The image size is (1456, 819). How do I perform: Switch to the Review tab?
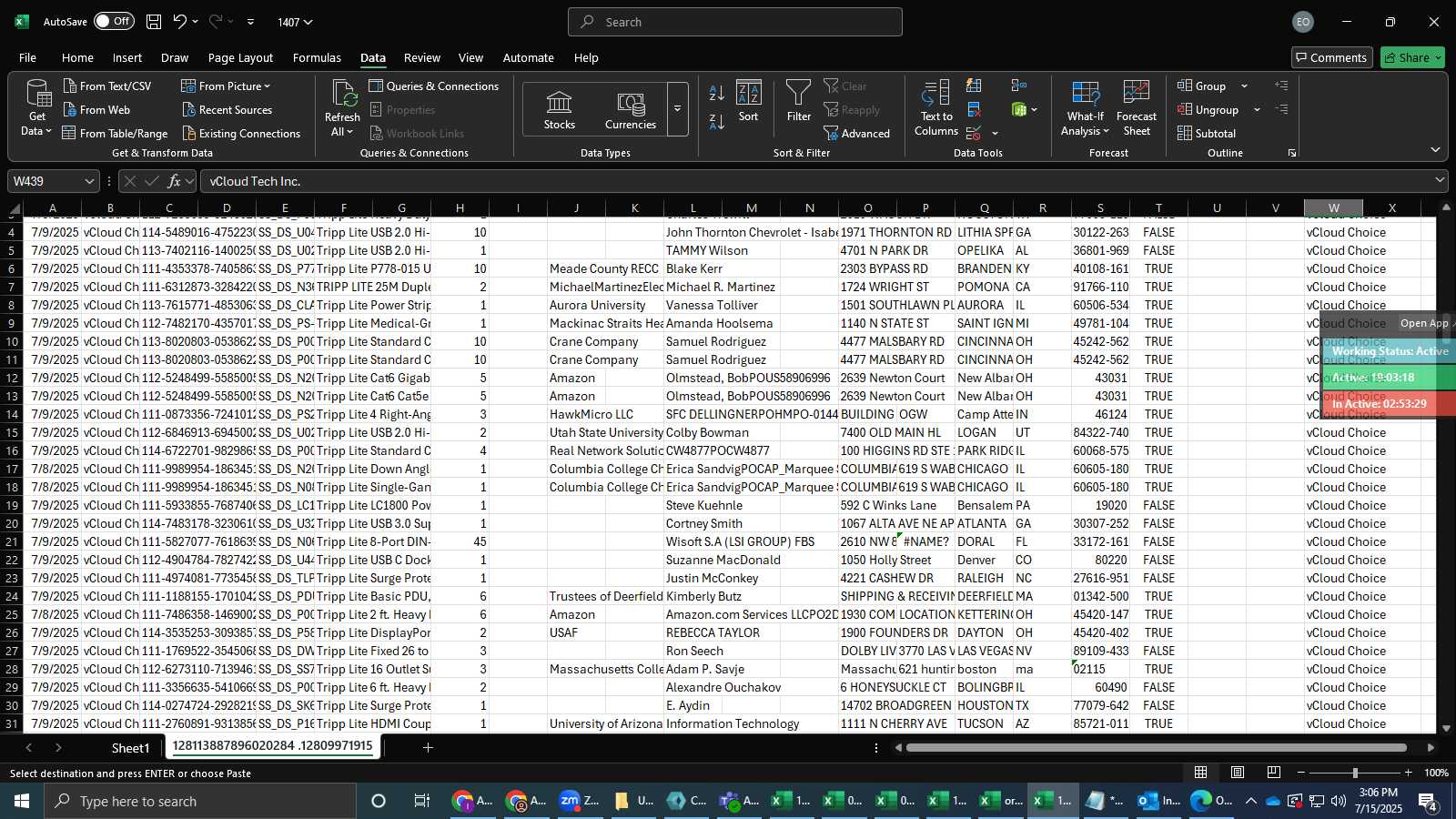pyautogui.click(x=422, y=57)
